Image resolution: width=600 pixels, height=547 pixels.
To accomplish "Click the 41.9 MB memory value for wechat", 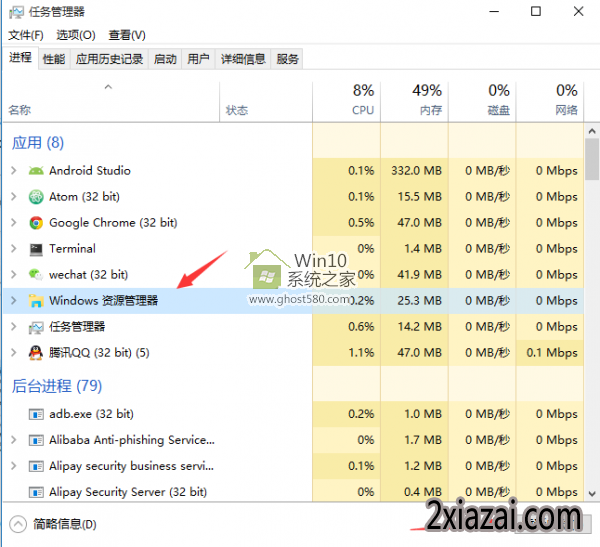I will 419,275.
